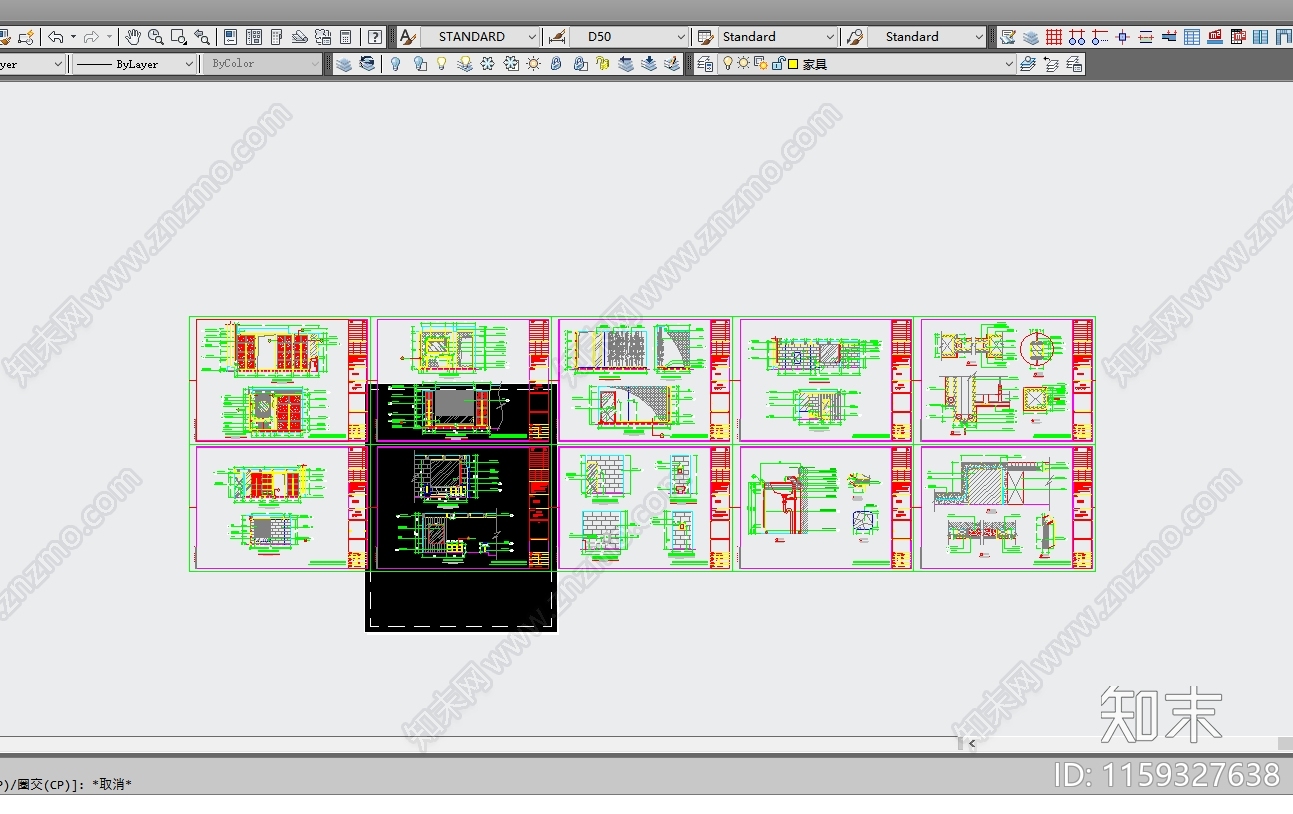Open the Markup Set Manager icon

323,37
